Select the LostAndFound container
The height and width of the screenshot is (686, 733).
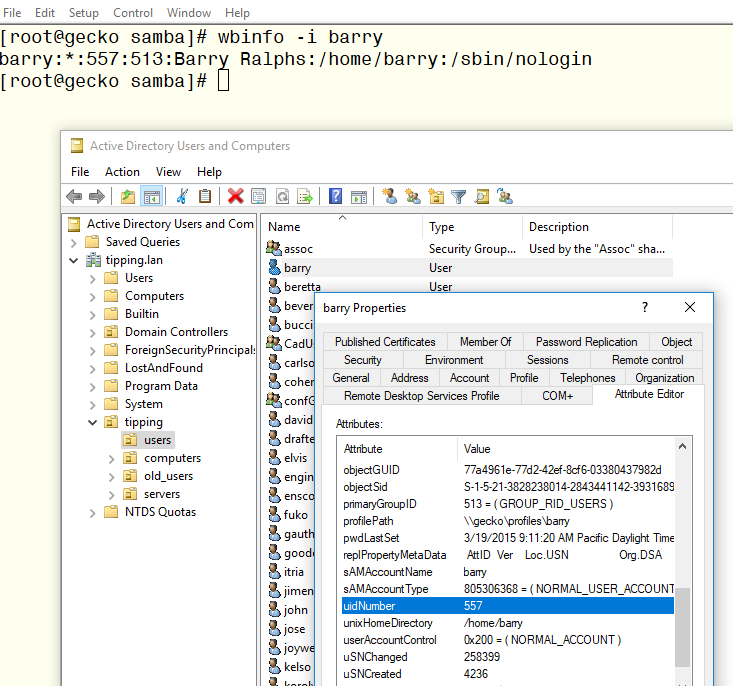[x=164, y=368]
